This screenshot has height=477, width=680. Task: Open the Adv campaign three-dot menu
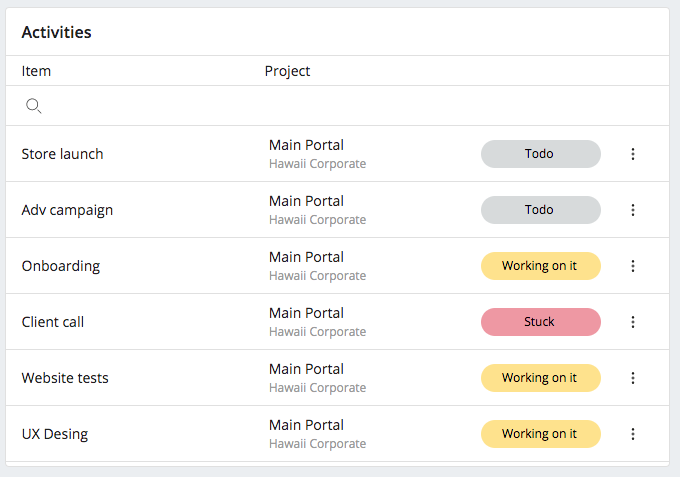click(633, 210)
